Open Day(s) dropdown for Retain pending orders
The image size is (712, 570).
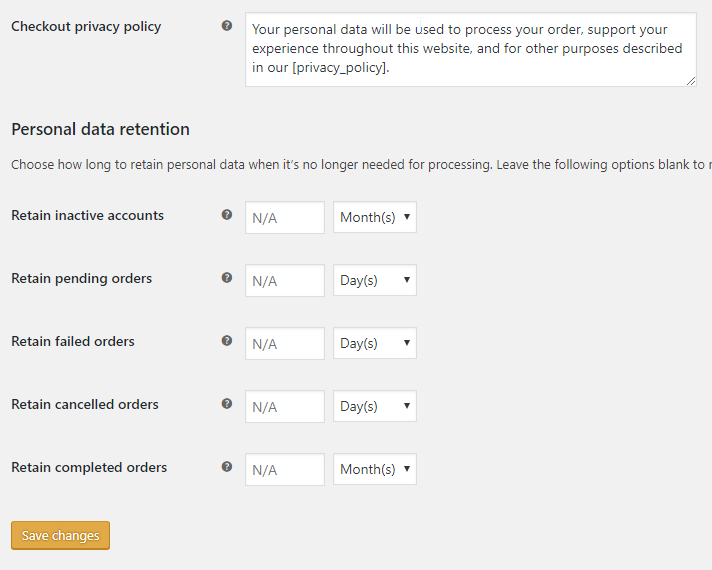[375, 280]
